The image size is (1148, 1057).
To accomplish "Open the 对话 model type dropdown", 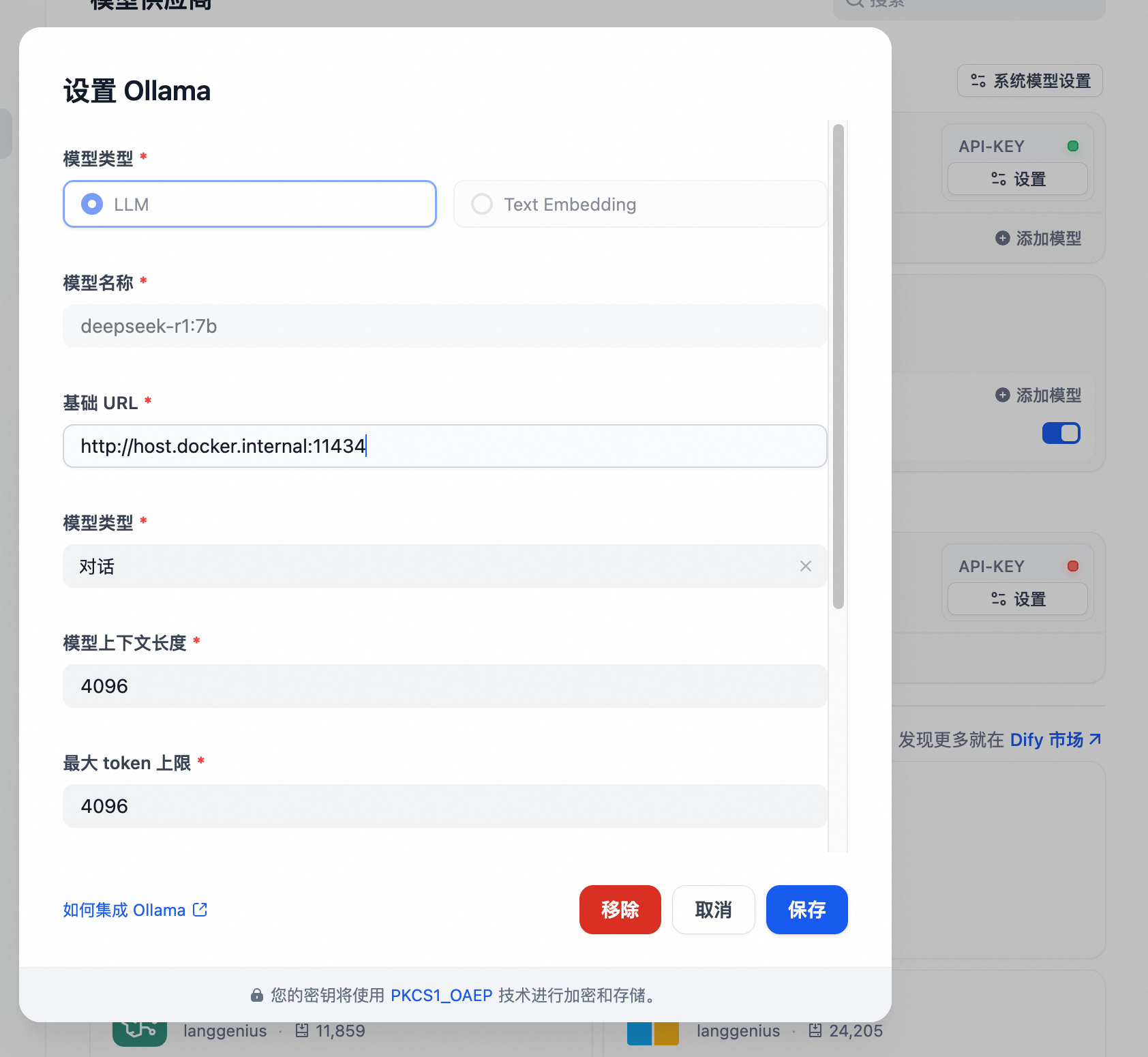I will pos(444,566).
